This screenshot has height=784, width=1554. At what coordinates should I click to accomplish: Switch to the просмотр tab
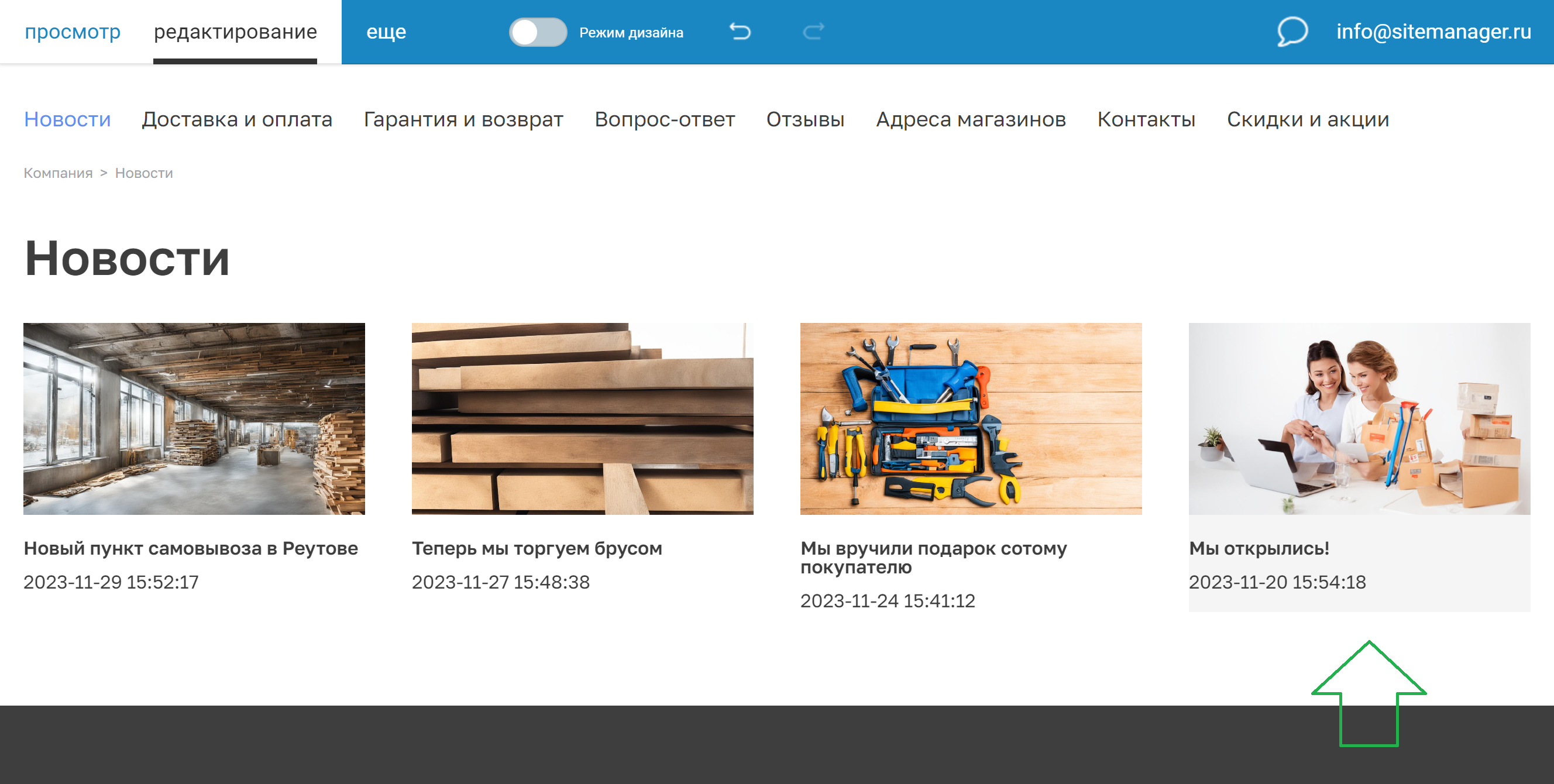point(73,32)
